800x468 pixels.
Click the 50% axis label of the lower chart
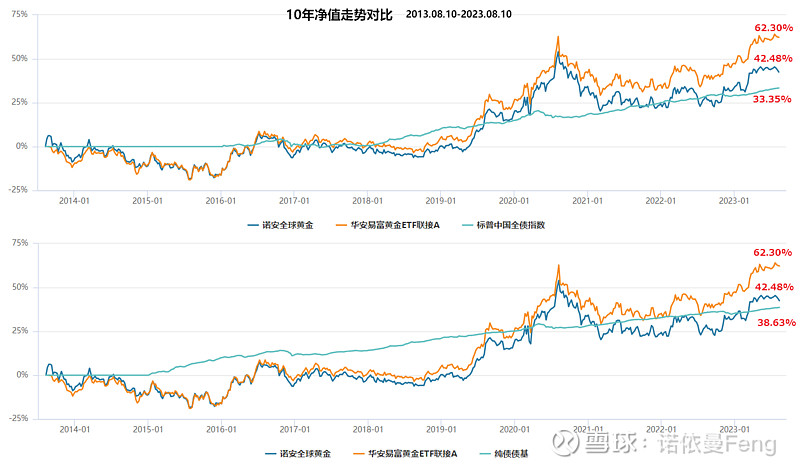click(x=19, y=287)
